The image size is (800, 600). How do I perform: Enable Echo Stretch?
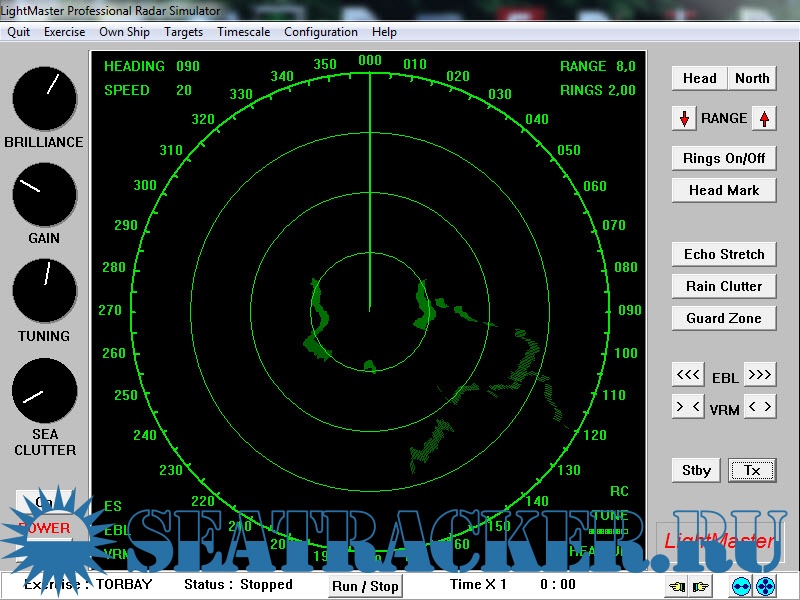724,254
